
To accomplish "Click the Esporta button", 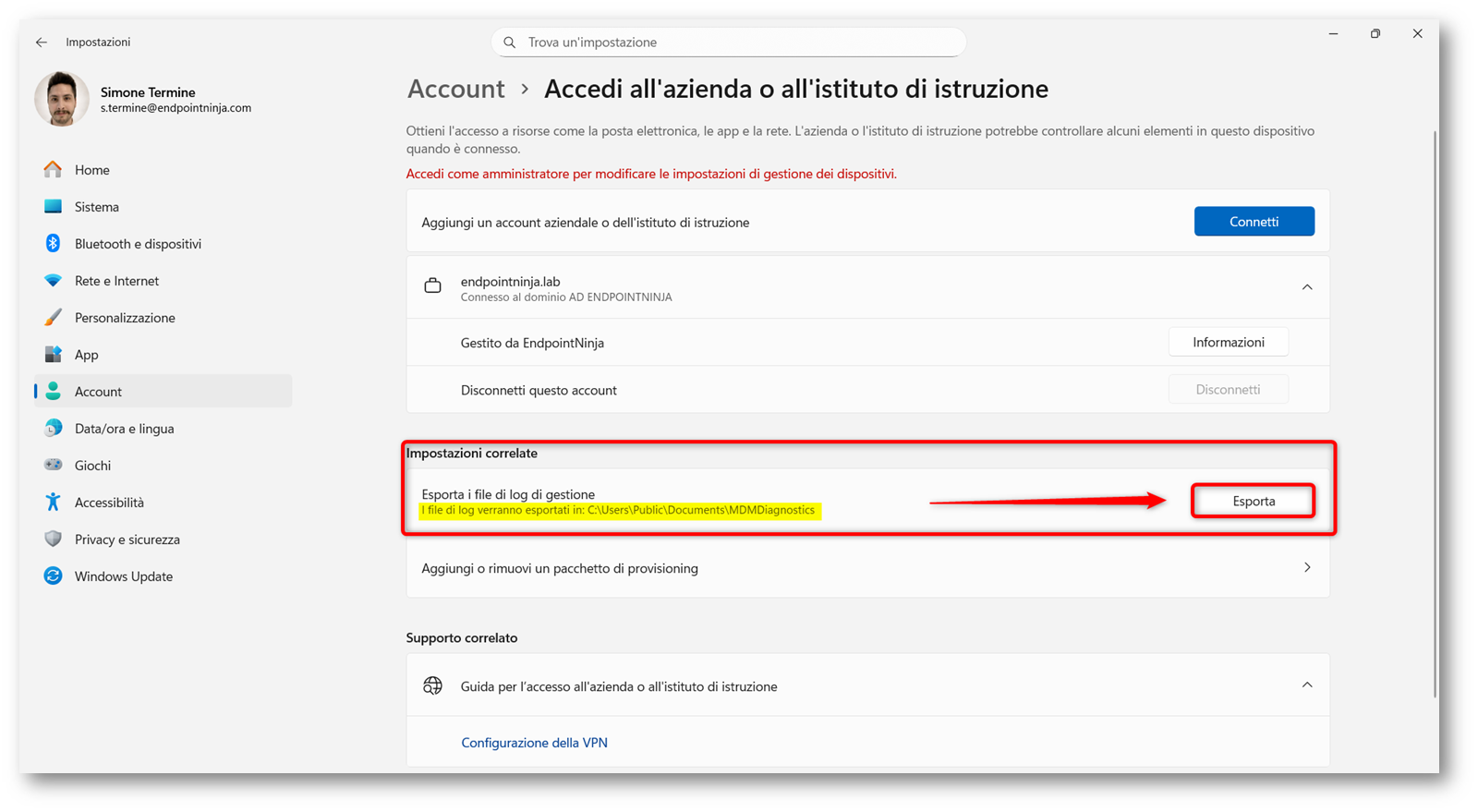I will click(1253, 501).
